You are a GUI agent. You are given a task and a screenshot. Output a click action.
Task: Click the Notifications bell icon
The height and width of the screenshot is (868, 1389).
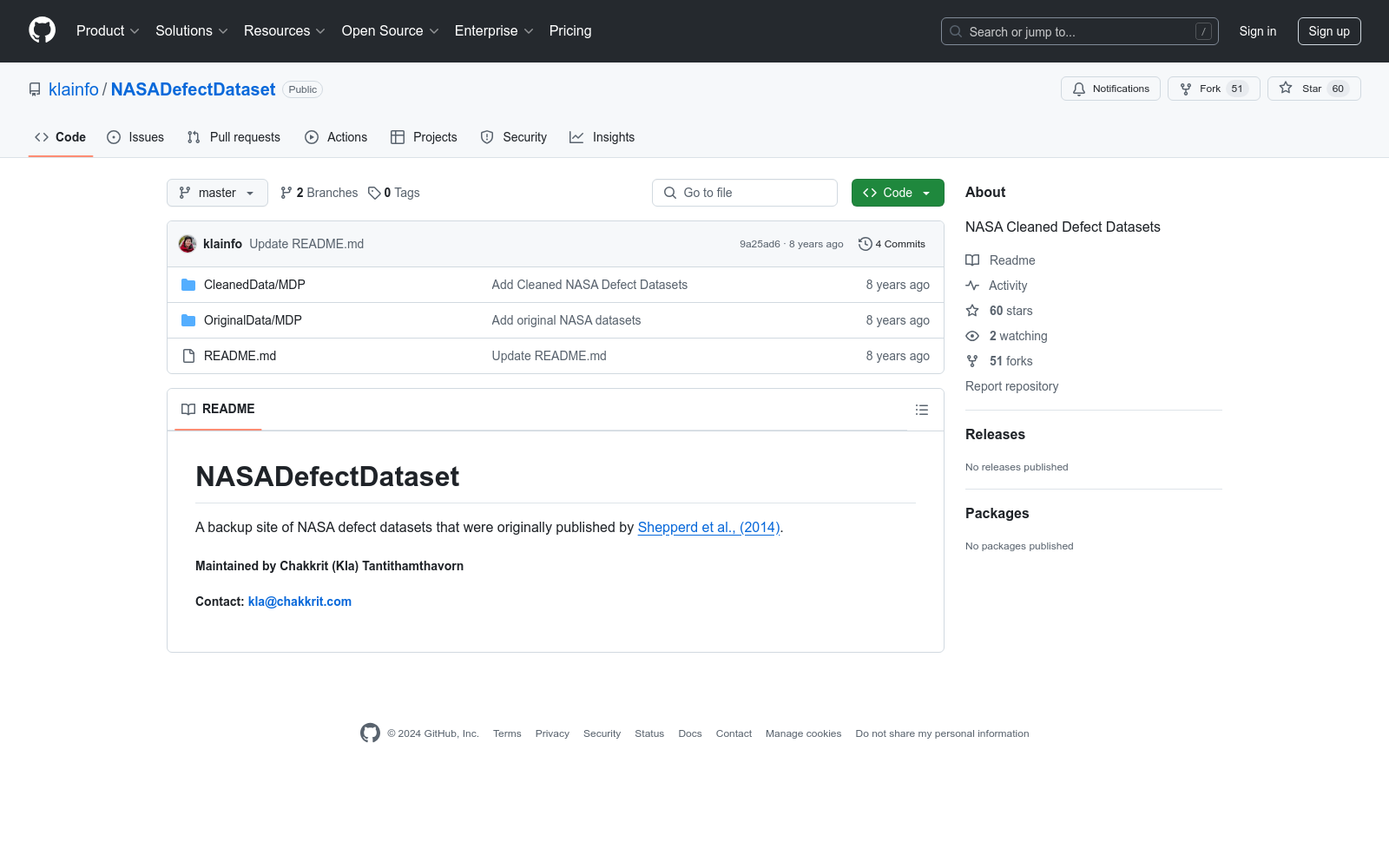point(1079,88)
